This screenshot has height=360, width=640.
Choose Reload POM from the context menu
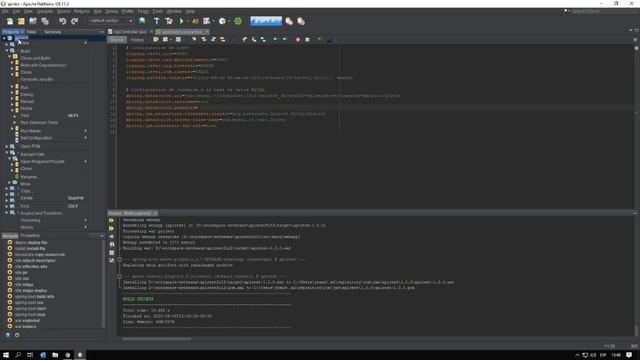32,154
